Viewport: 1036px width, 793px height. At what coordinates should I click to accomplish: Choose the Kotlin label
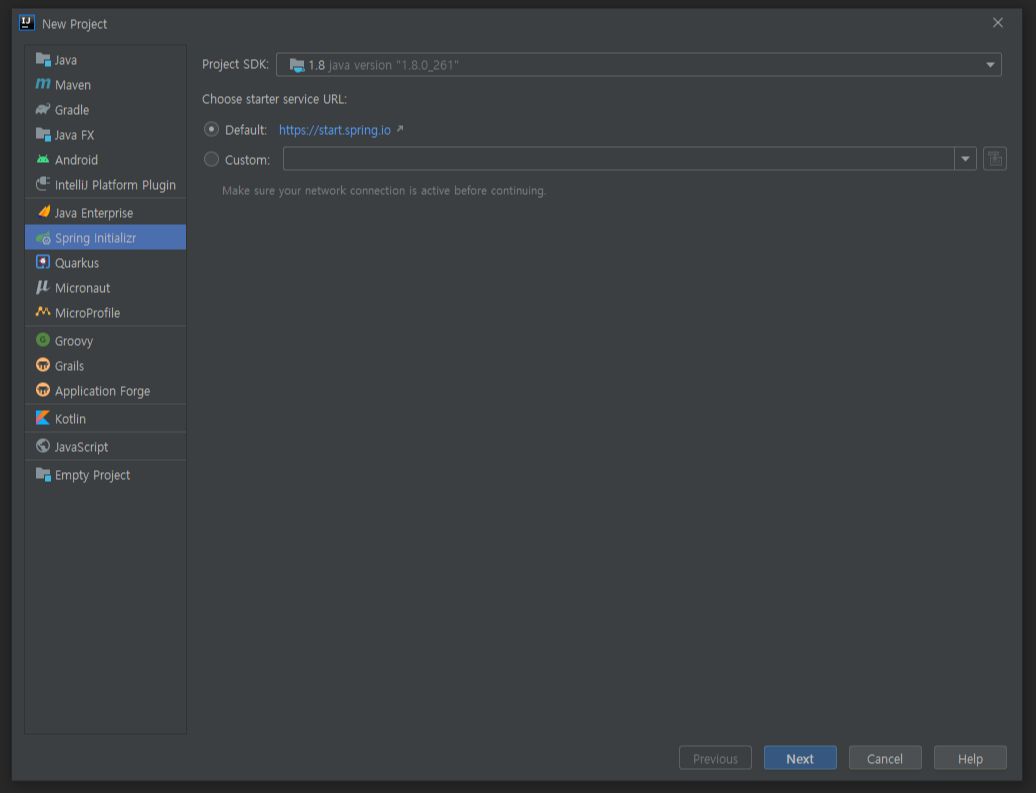coord(71,419)
